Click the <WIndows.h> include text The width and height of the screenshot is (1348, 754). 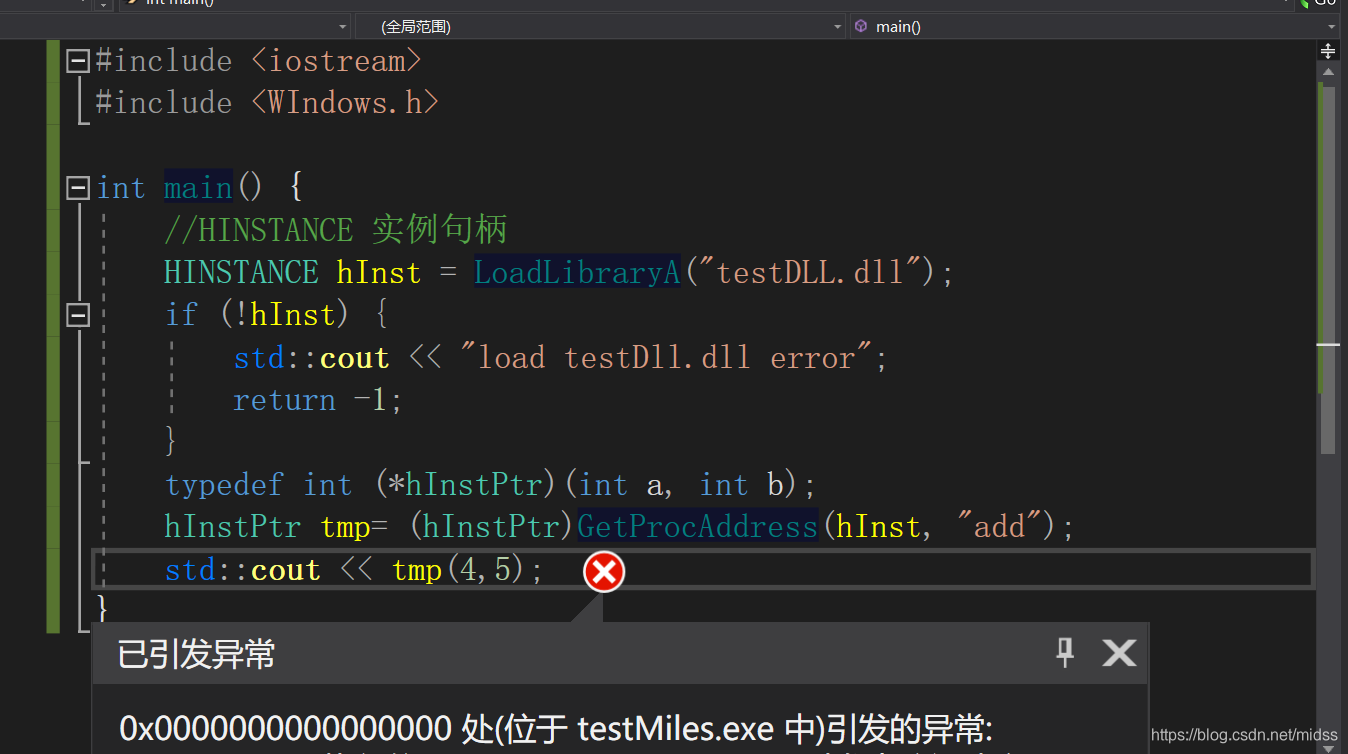click(x=345, y=103)
